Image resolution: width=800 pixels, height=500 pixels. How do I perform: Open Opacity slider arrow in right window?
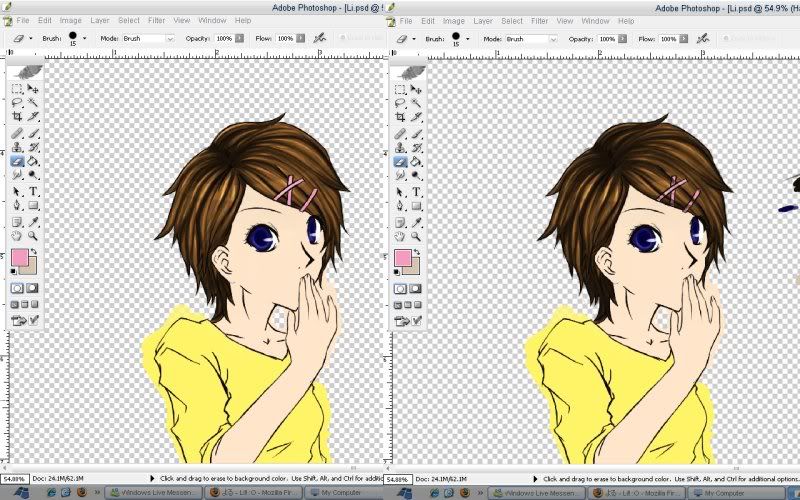pyautogui.click(x=622, y=38)
